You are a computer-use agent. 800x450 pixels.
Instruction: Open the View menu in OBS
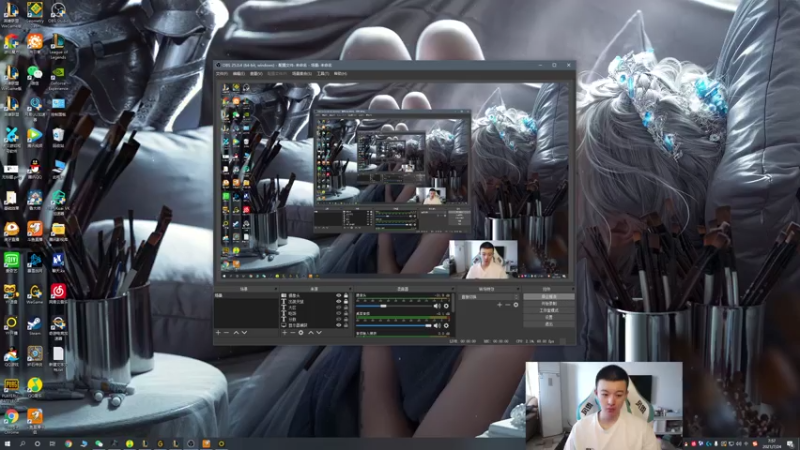(x=256, y=74)
